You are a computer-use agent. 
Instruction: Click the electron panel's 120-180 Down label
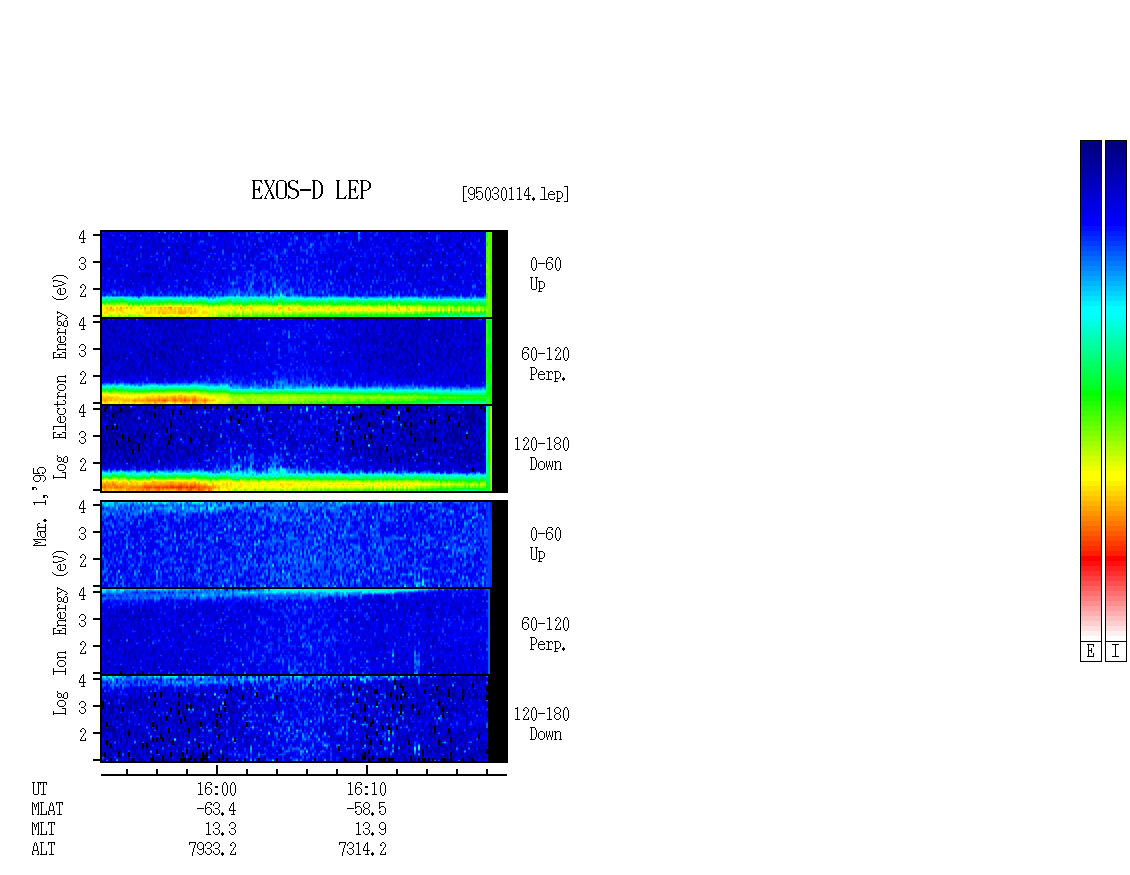[541, 454]
